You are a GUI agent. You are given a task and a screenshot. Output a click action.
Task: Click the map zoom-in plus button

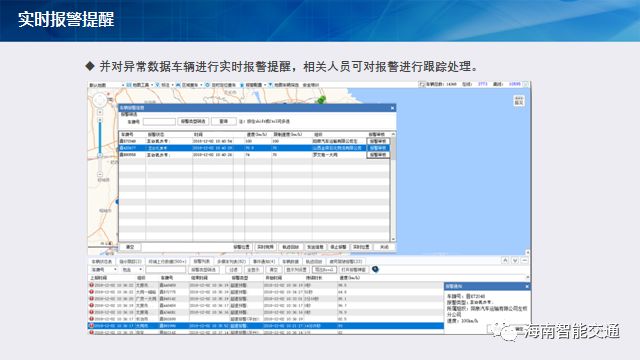pyautogui.click(x=100, y=112)
